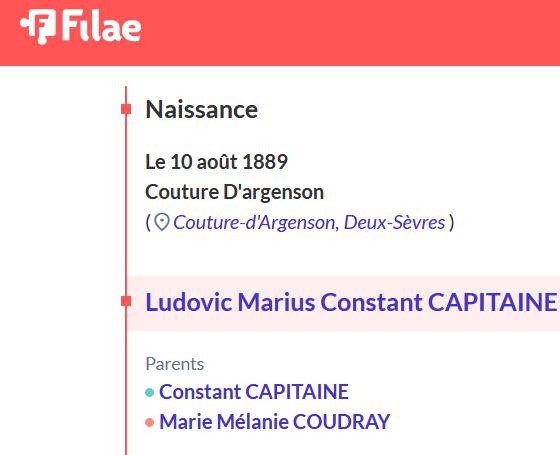Click the Naissance section heading
The height and width of the screenshot is (455, 560).
[x=202, y=109]
